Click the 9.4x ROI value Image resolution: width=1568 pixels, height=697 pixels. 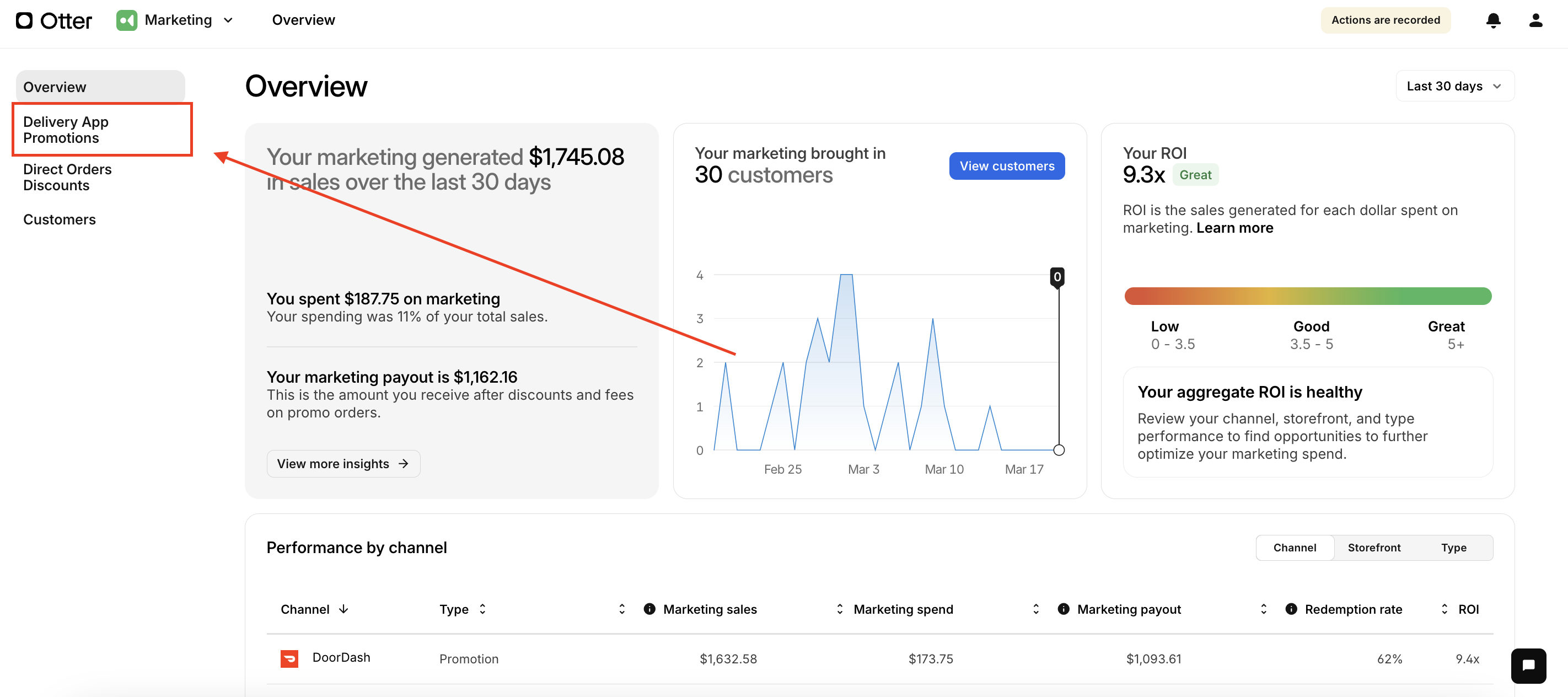pos(1467,658)
